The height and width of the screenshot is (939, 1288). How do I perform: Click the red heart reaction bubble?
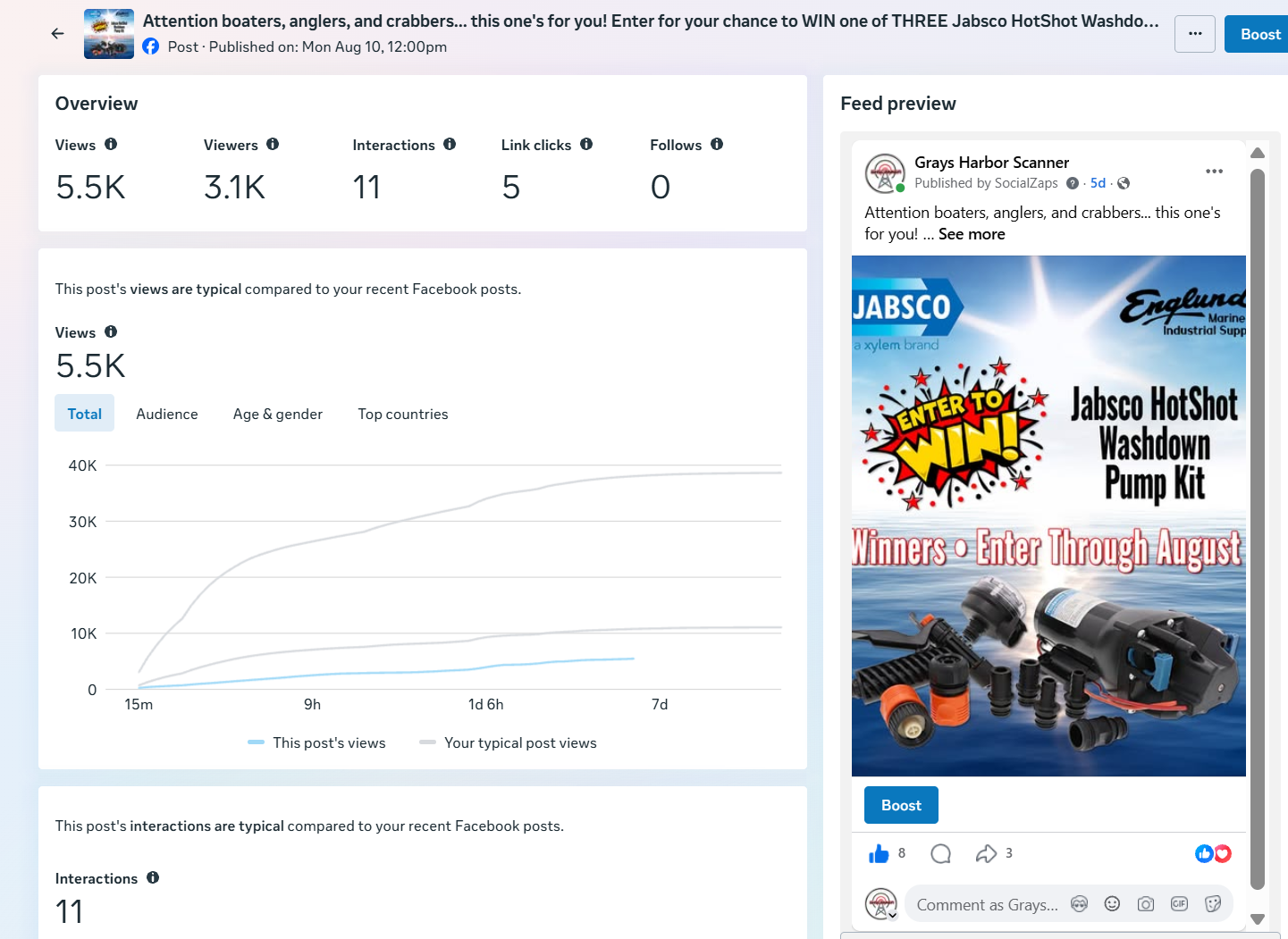point(1223,854)
